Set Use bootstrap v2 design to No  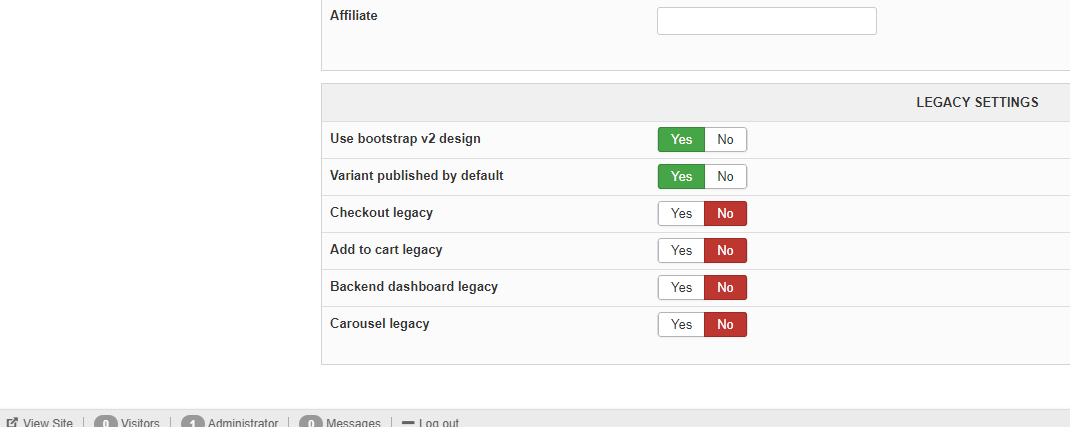725,140
